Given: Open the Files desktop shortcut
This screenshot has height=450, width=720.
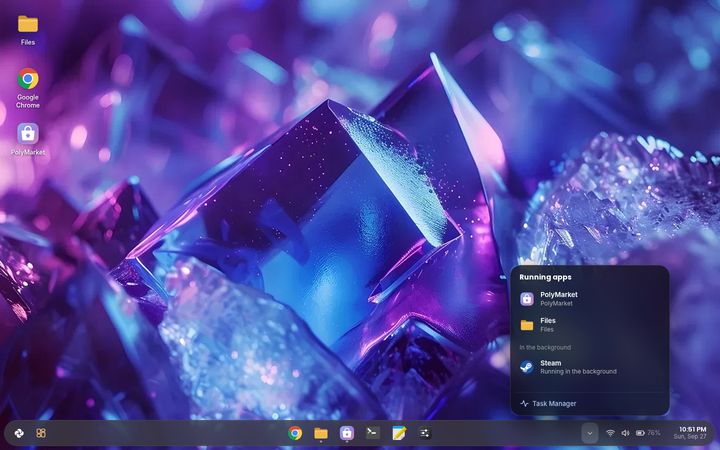Looking at the screenshot, I should [x=28, y=30].
